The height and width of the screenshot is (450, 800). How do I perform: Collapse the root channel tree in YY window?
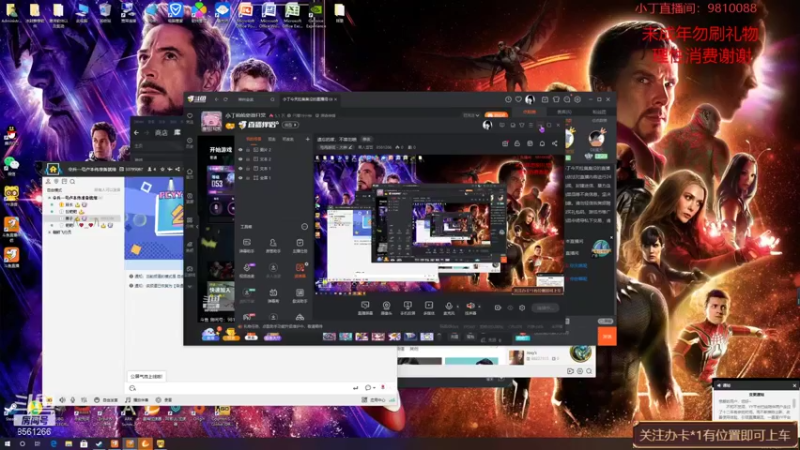49,198
